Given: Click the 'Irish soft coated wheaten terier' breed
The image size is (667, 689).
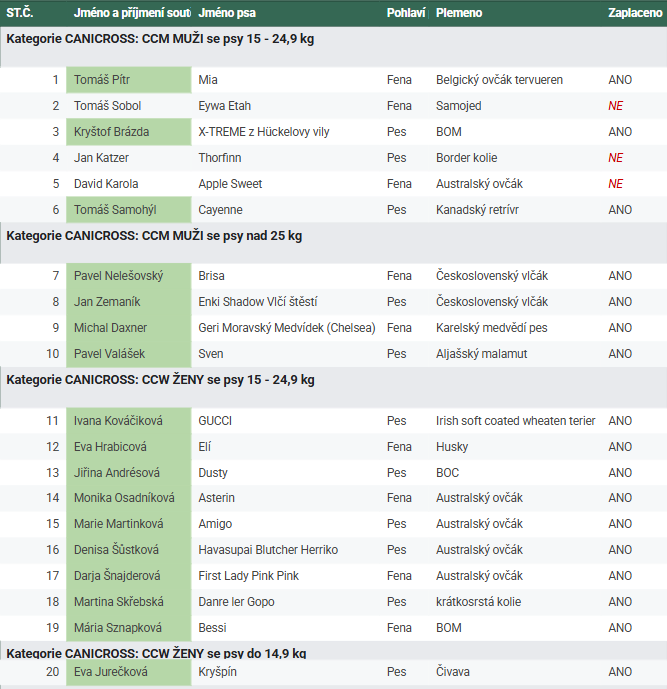Looking at the screenshot, I should [515, 421].
